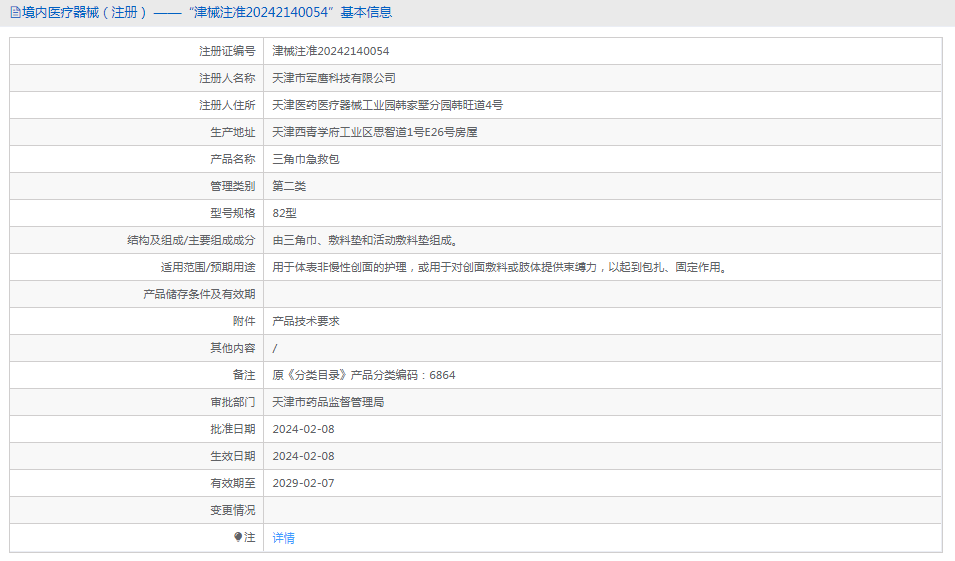Screen dimensions: 955x561
Task: Select registration number 津械注准20242140054 in table
Action: tap(331, 51)
